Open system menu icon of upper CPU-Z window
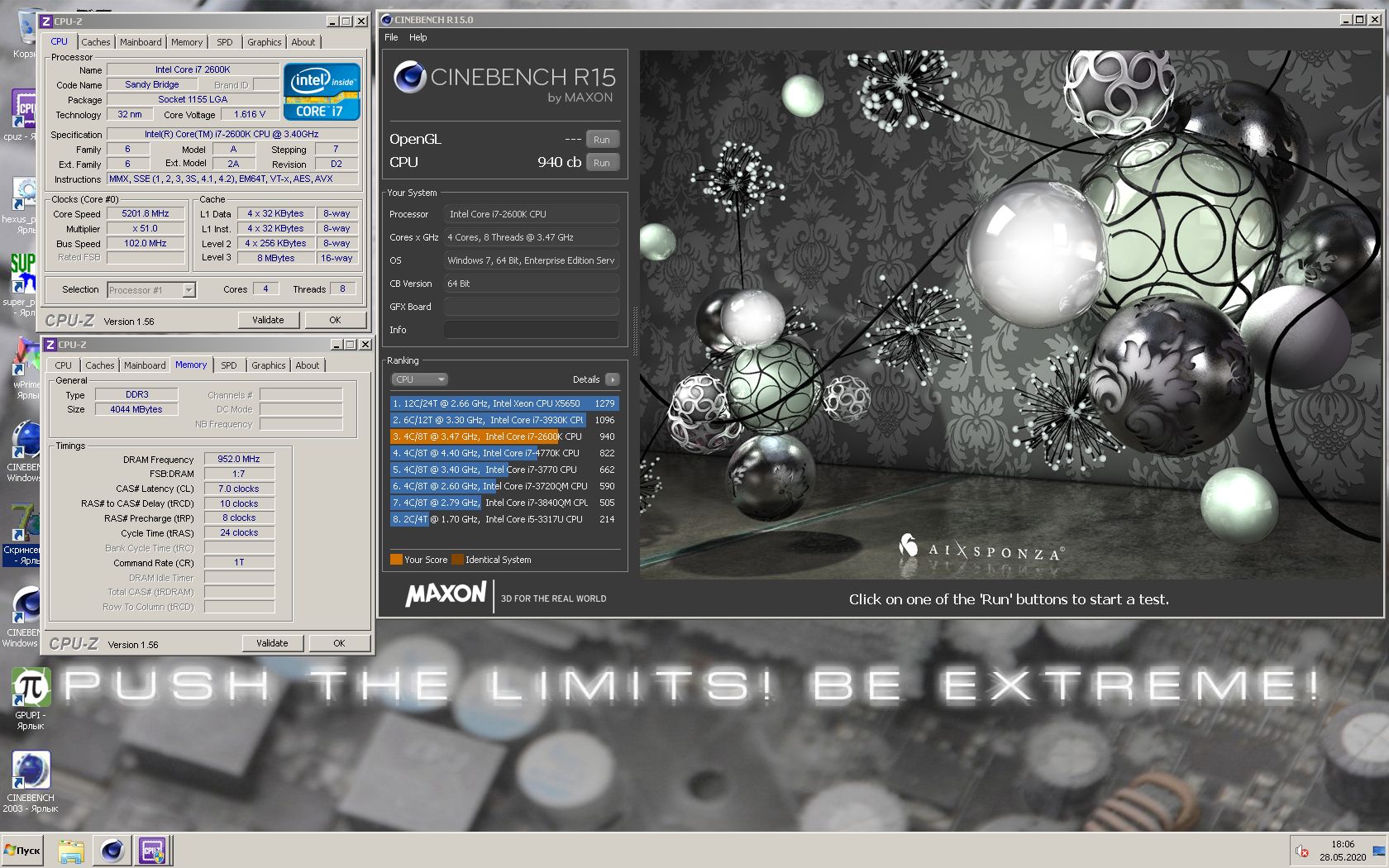The height and width of the screenshot is (868, 1389). click(x=46, y=21)
